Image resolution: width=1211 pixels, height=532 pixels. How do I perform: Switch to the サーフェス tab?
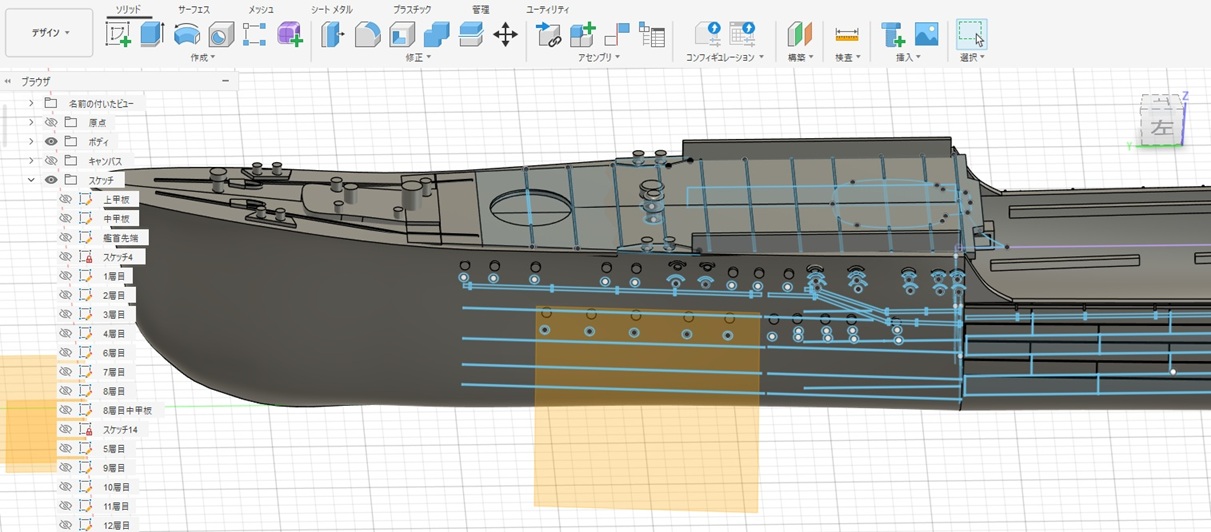click(193, 9)
